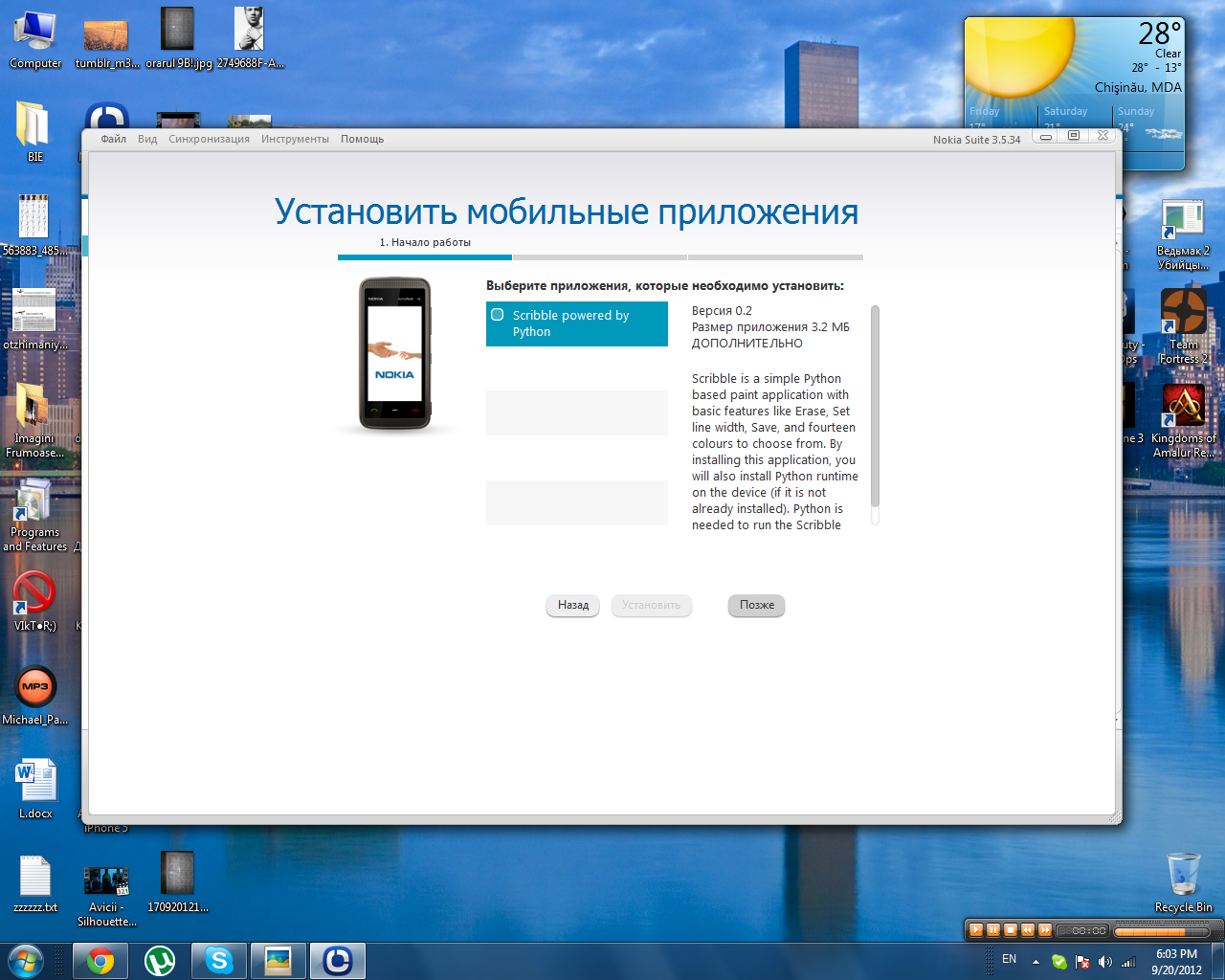The height and width of the screenshot is (980, 1225).
Task: Click the Назад button
Action: [x=573, y=605]
